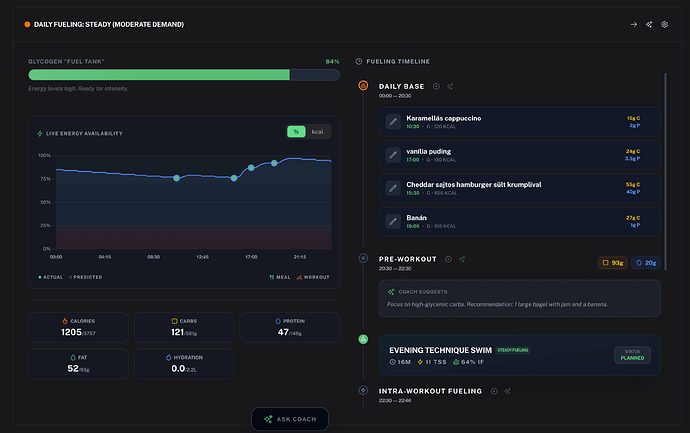Open the Evening Technique Swim workout card

tap(500, 356)
